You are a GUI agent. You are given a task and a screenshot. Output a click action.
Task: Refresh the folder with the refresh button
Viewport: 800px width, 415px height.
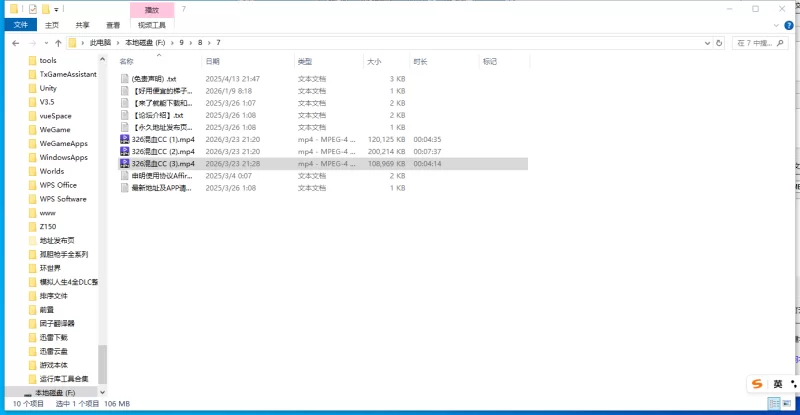719,43
